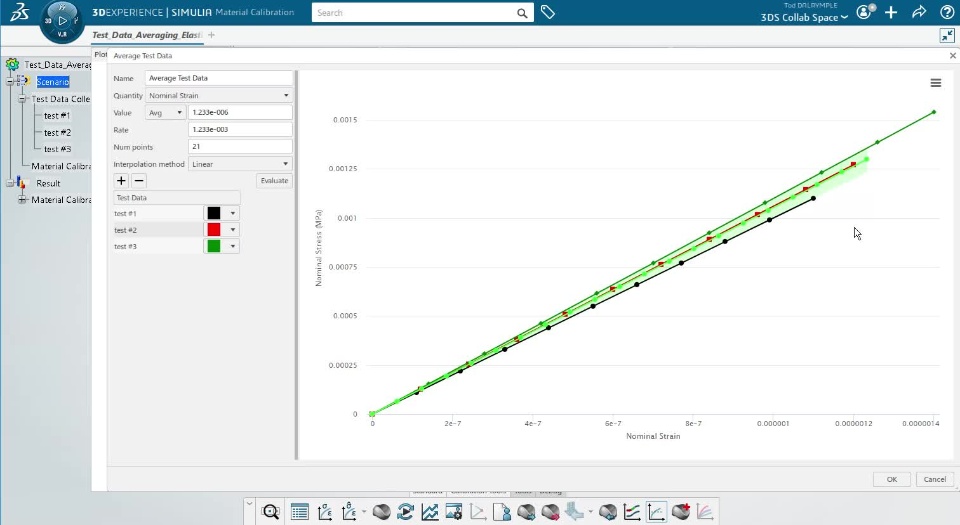Click the material sphere with blue arrow pointing left

[x=608, y=511]
